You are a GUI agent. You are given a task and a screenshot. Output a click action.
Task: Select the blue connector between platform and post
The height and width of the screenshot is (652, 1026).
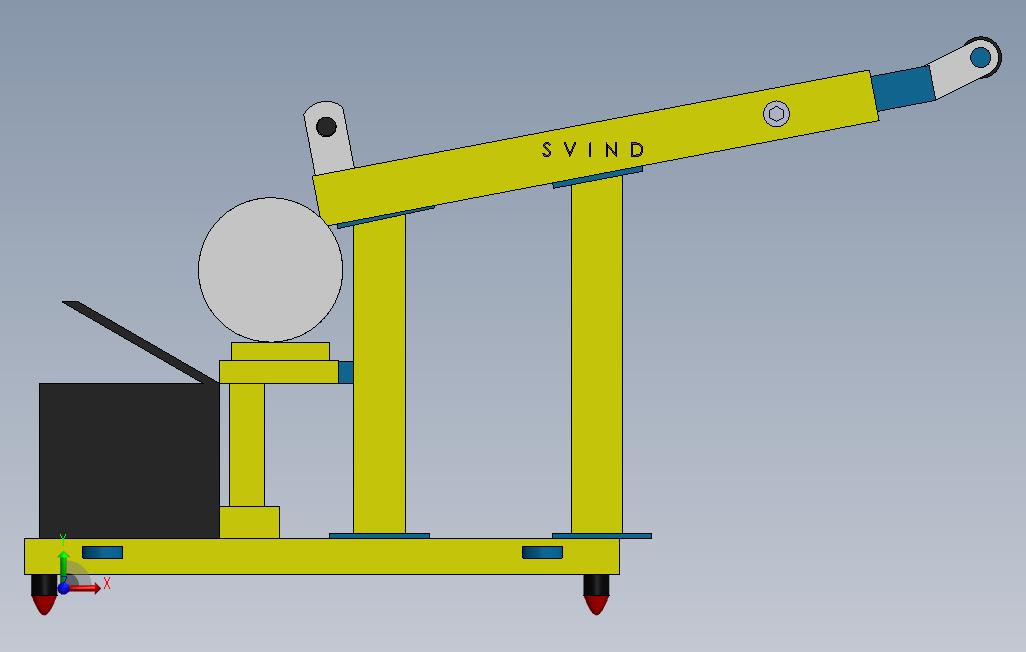pyautogui.click(x=345, y=372)
